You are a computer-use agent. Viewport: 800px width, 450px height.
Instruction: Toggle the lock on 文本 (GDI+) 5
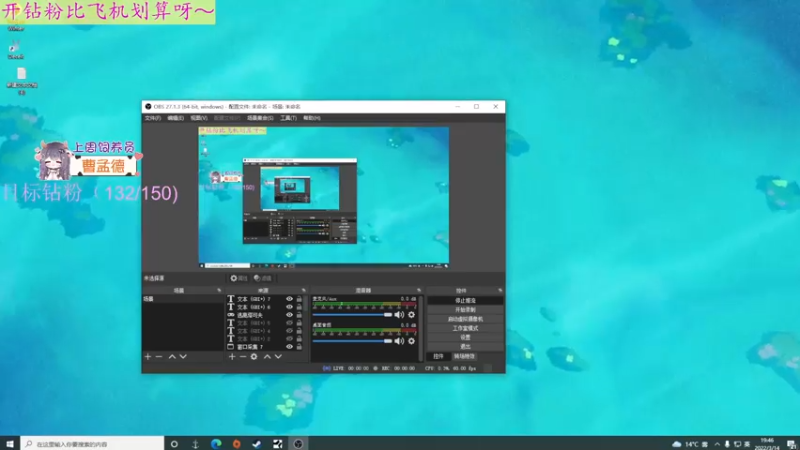pyautogui.click(x=299, y=323)
